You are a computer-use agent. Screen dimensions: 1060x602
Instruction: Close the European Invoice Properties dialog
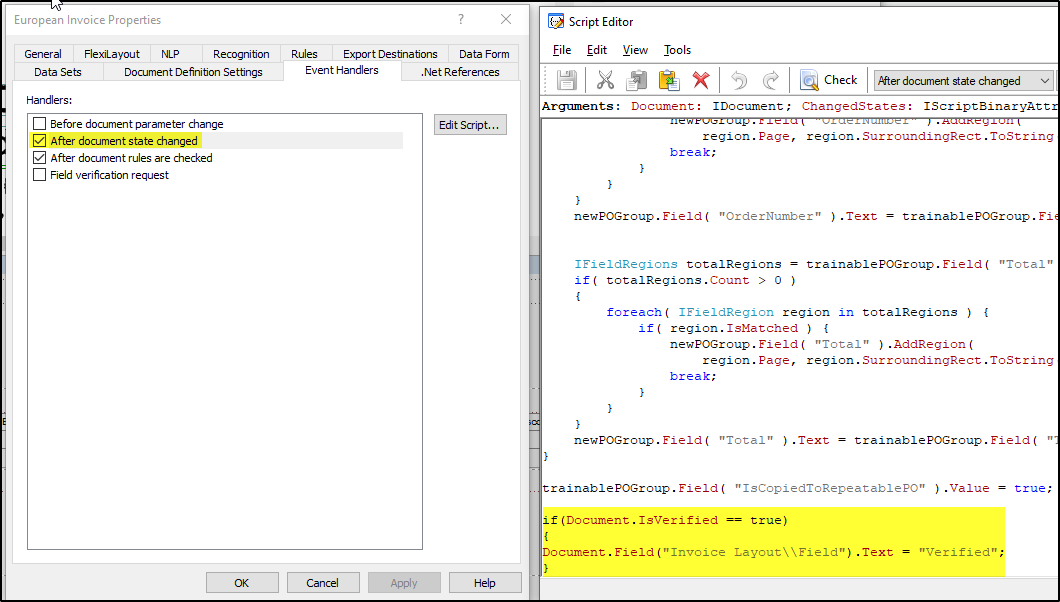(506, 20)
